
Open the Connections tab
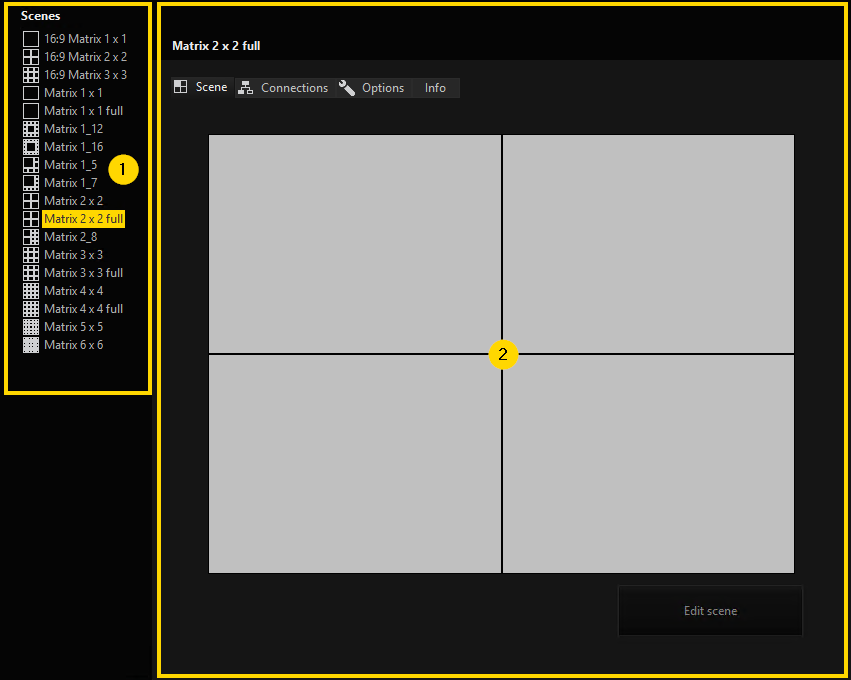tap(284, 88)
